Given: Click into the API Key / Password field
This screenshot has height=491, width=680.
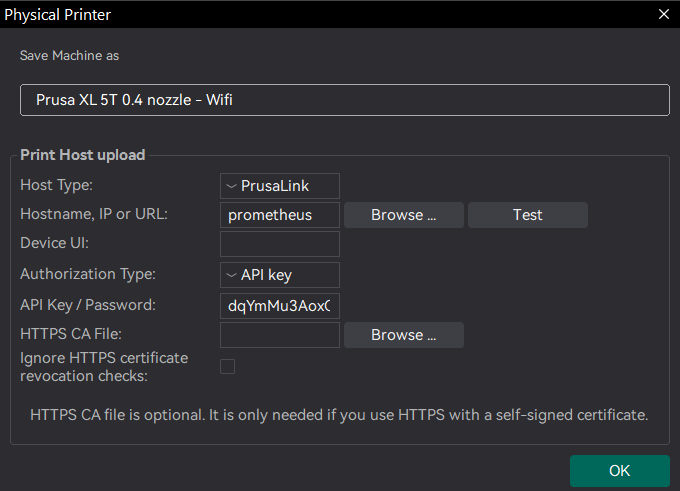Looking at the screenshot, I should click(x=280, y=305).
